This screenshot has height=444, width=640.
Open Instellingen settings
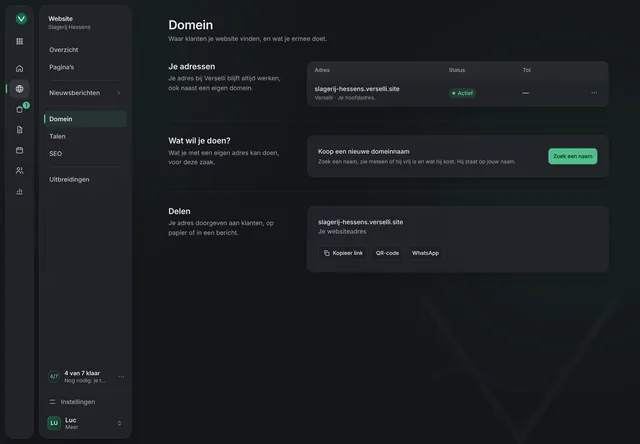click(x=78, y=402)
